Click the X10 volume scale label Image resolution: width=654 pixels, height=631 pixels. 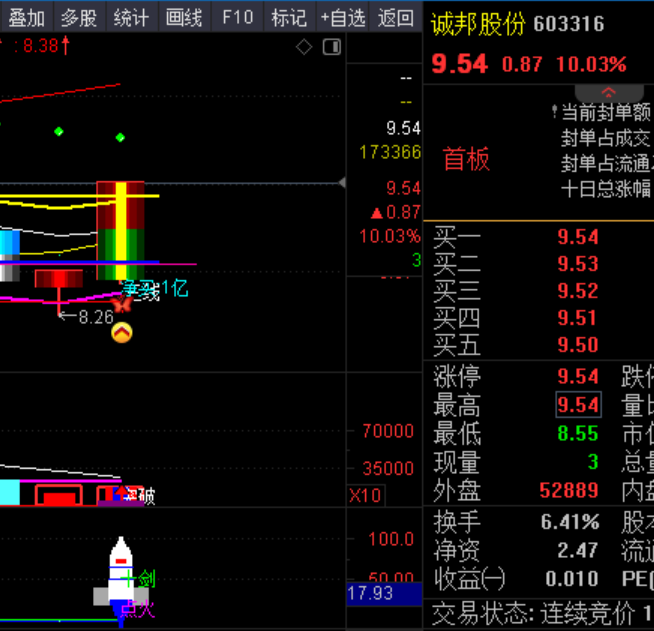pyautogui.click(x=365, y=496)
